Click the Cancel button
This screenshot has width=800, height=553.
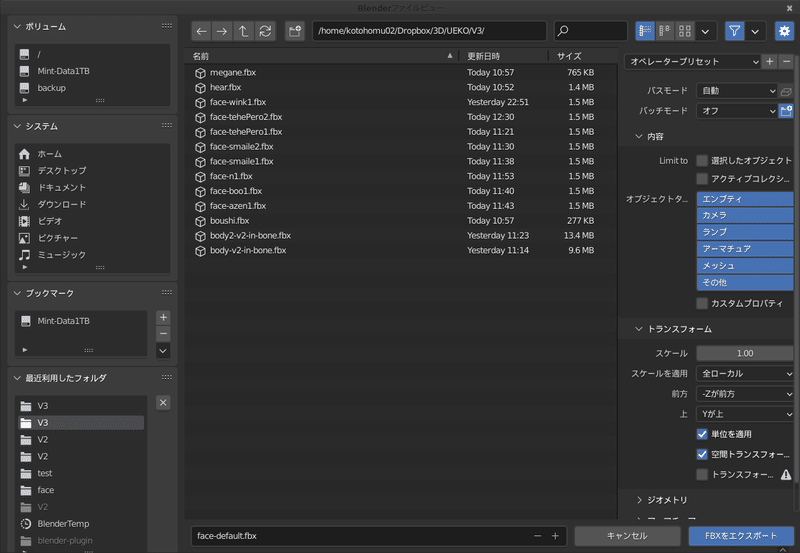[x=627, y=536]
